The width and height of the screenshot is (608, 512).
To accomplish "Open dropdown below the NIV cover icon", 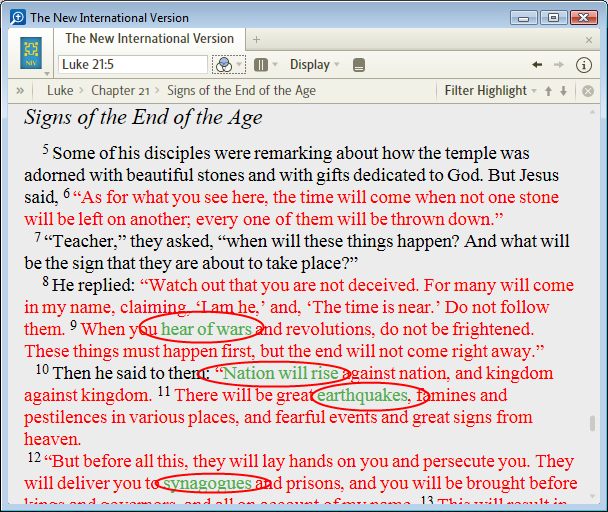I will [47, 73].
